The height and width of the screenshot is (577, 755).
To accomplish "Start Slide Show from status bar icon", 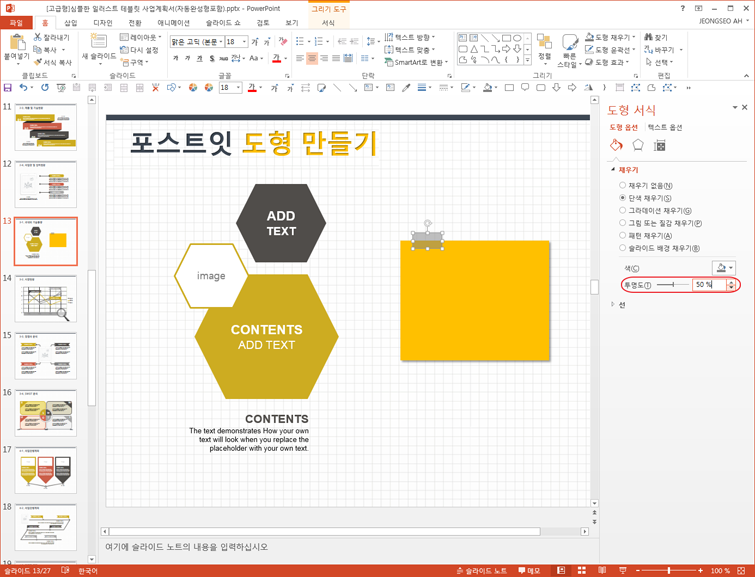I will click(622, 570).
